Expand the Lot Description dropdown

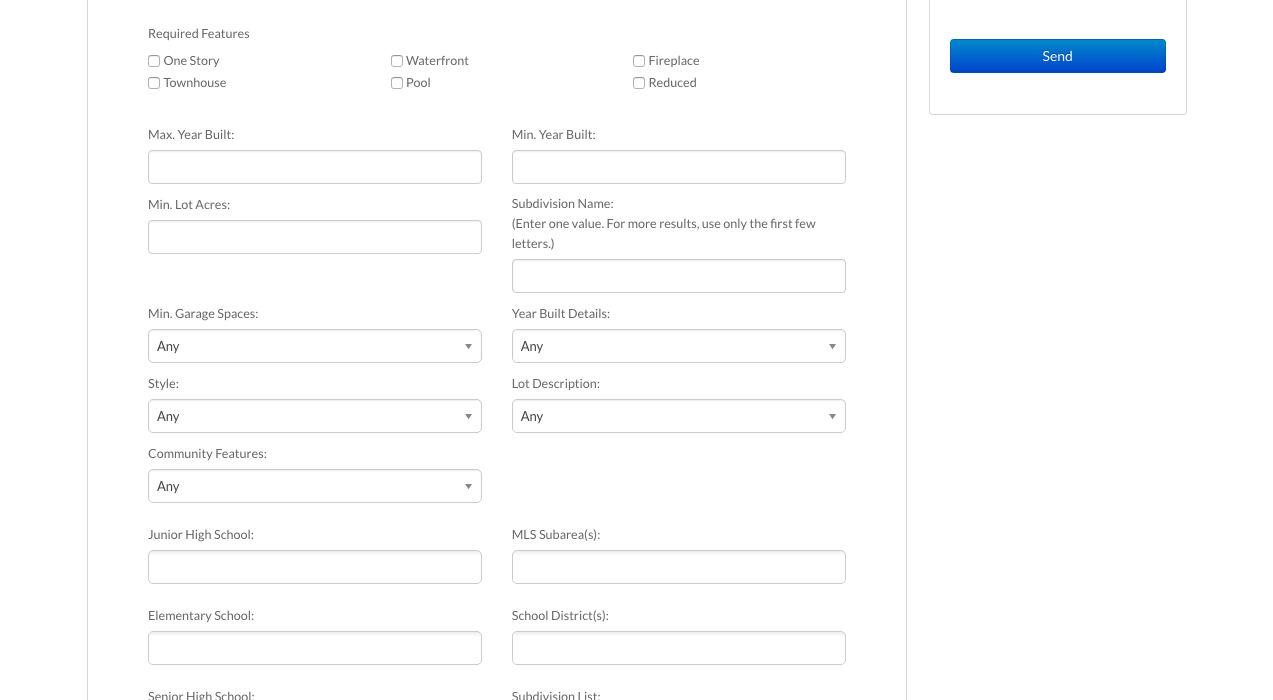678,416
